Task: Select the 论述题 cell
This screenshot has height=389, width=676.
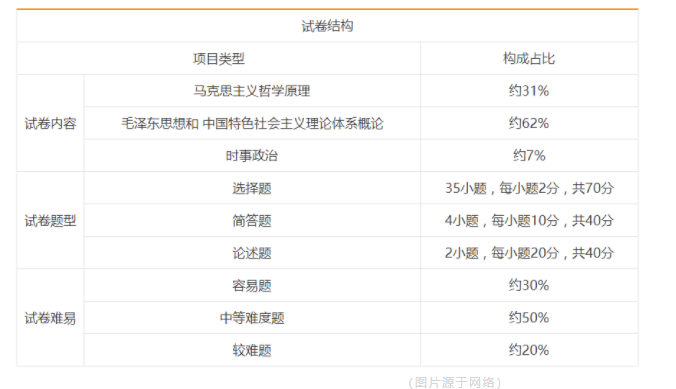Action: [x=252, y=253]
